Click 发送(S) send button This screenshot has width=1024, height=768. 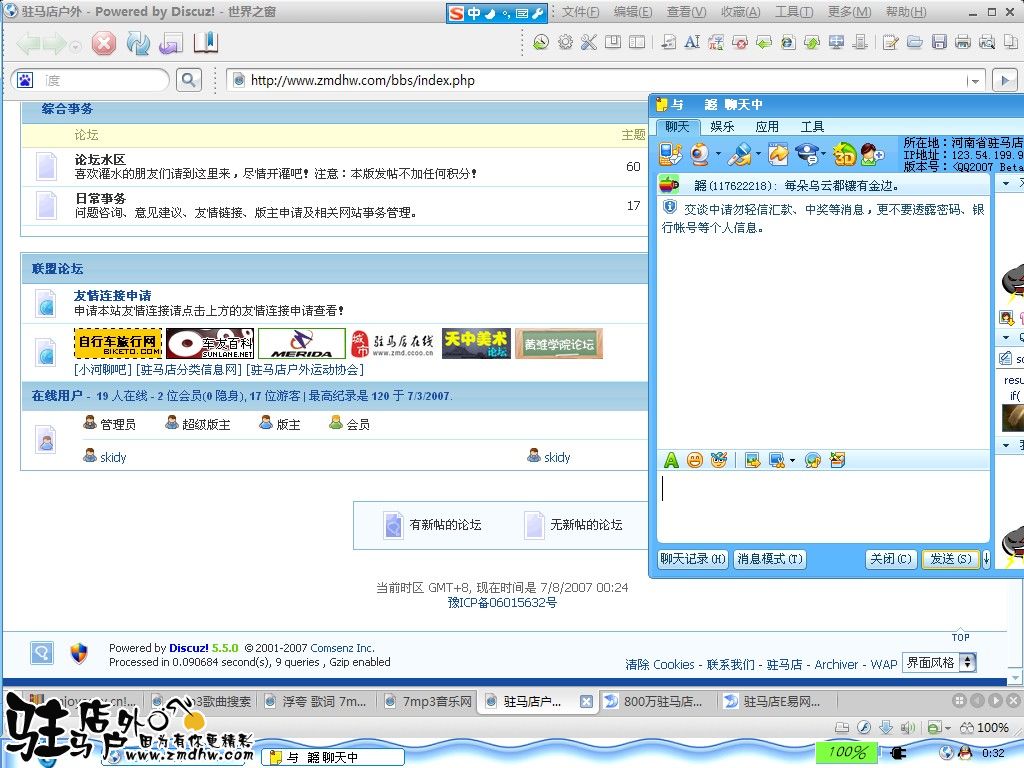click(x=951, y=559)
